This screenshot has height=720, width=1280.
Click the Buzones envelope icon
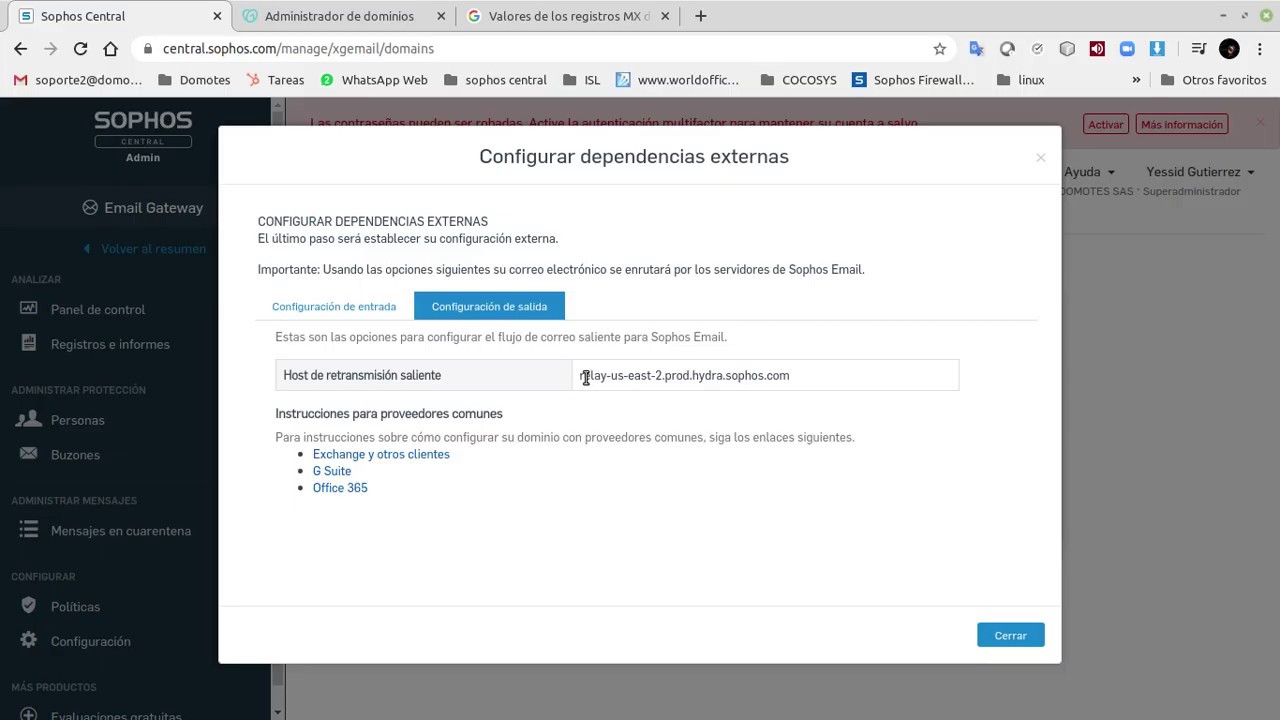(28, 454)
